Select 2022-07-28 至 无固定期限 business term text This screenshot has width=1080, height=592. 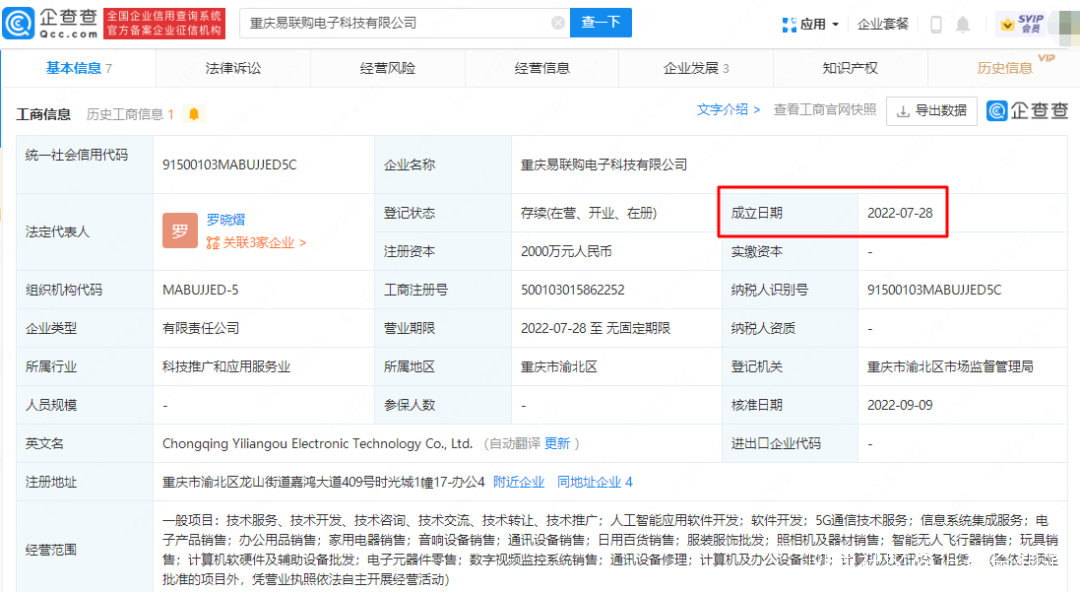596,328
